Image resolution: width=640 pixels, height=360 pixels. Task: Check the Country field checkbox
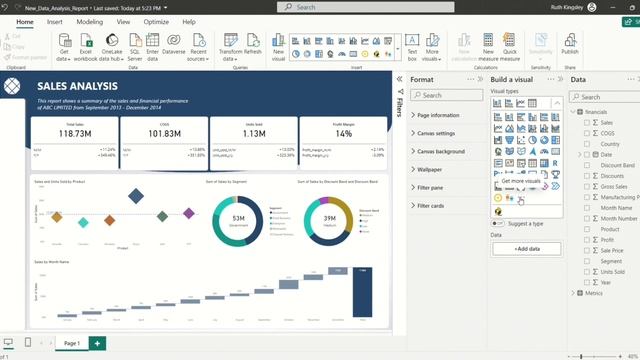point(587,144)
